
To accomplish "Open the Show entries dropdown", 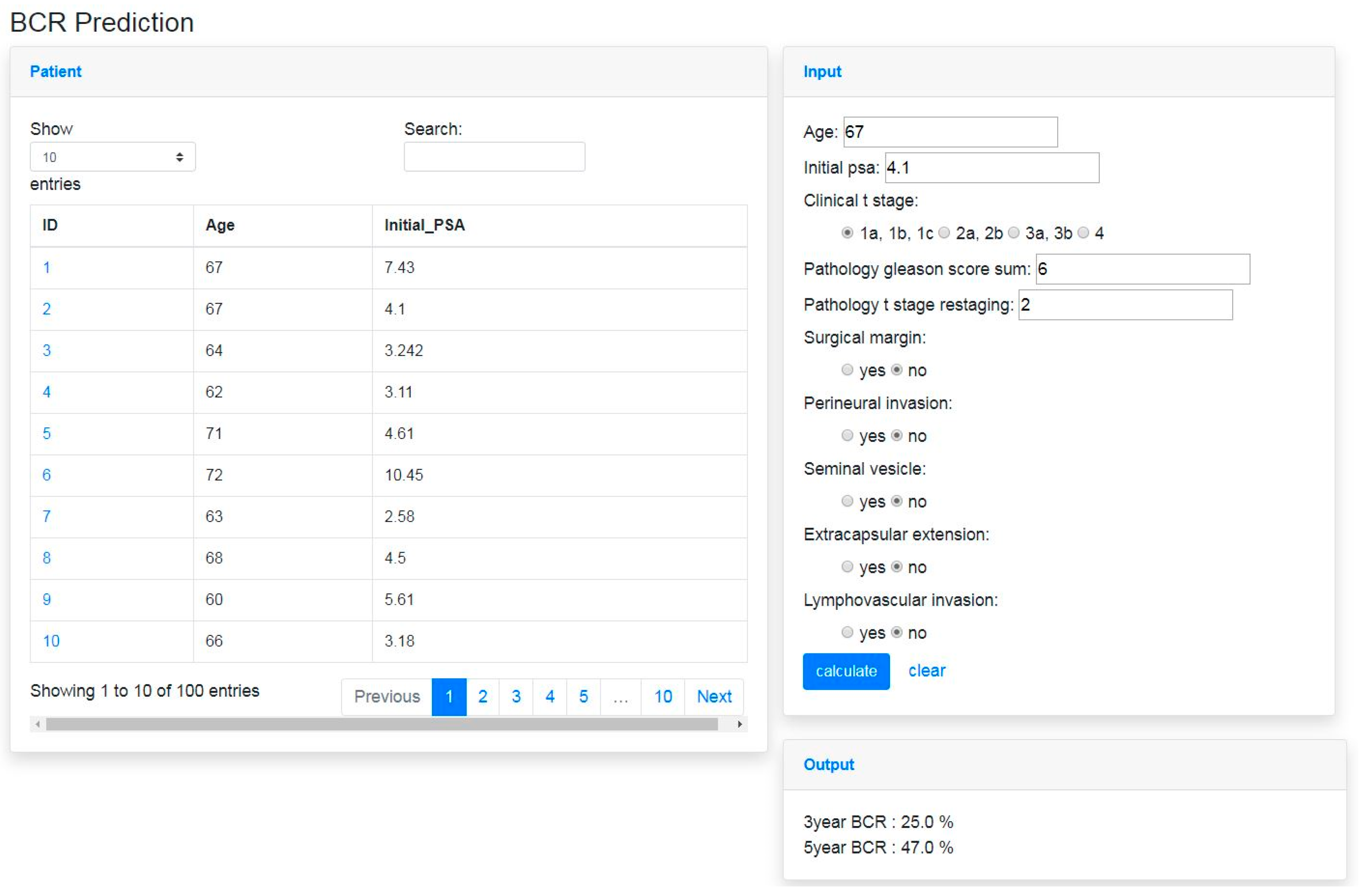I will coord(113,157).
